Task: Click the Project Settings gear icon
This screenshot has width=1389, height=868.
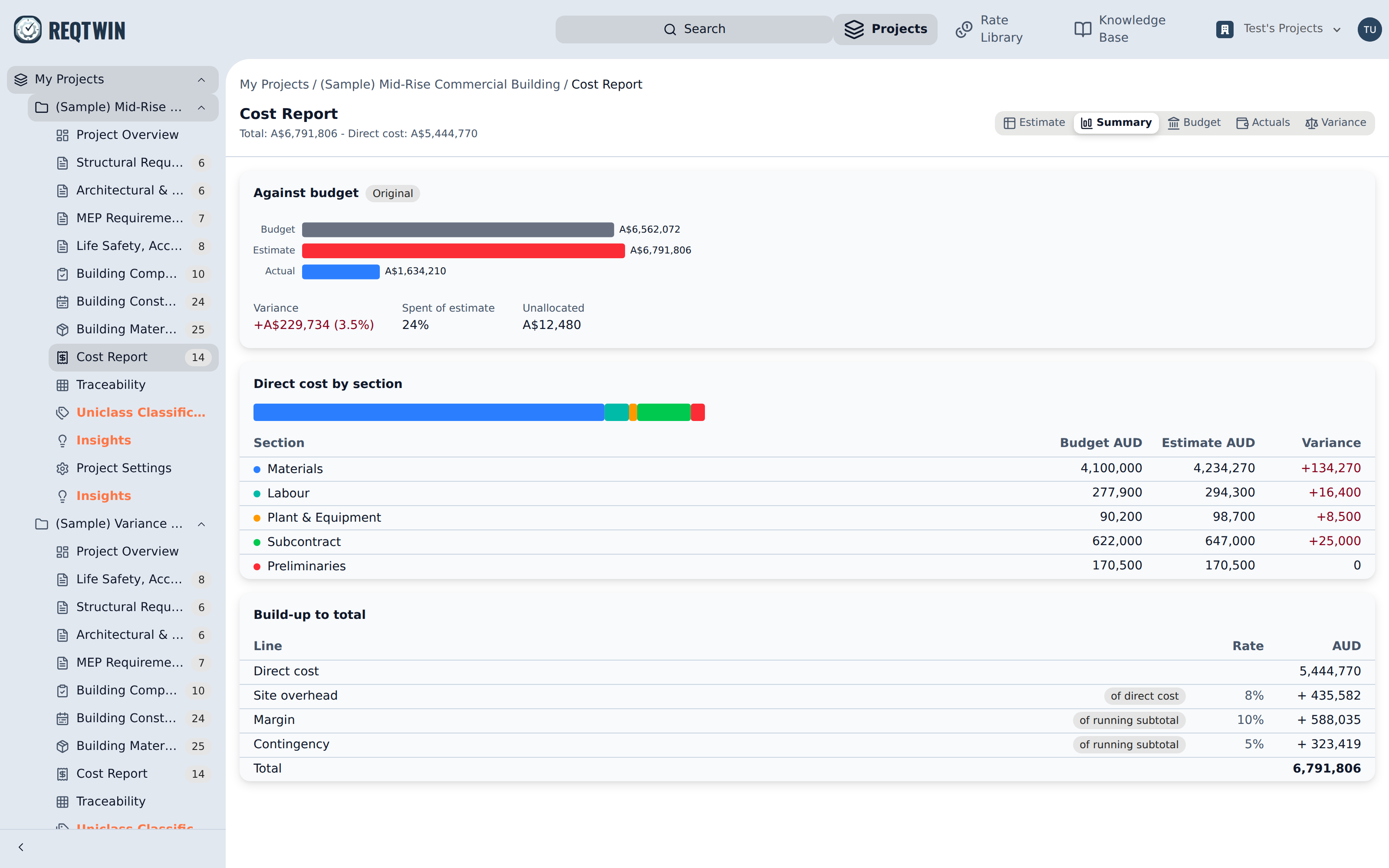Action: point(63,468)
